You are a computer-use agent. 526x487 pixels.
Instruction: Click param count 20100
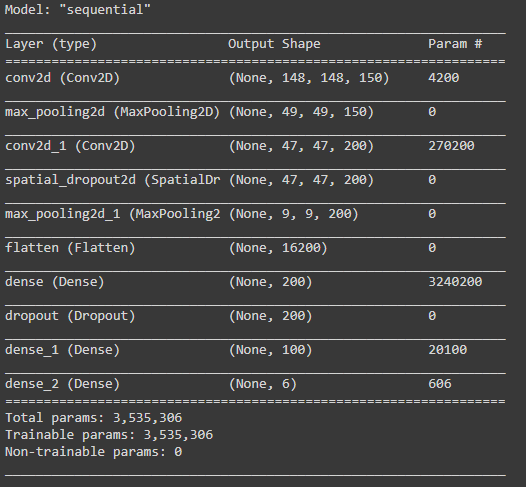[x=448, y=350]
